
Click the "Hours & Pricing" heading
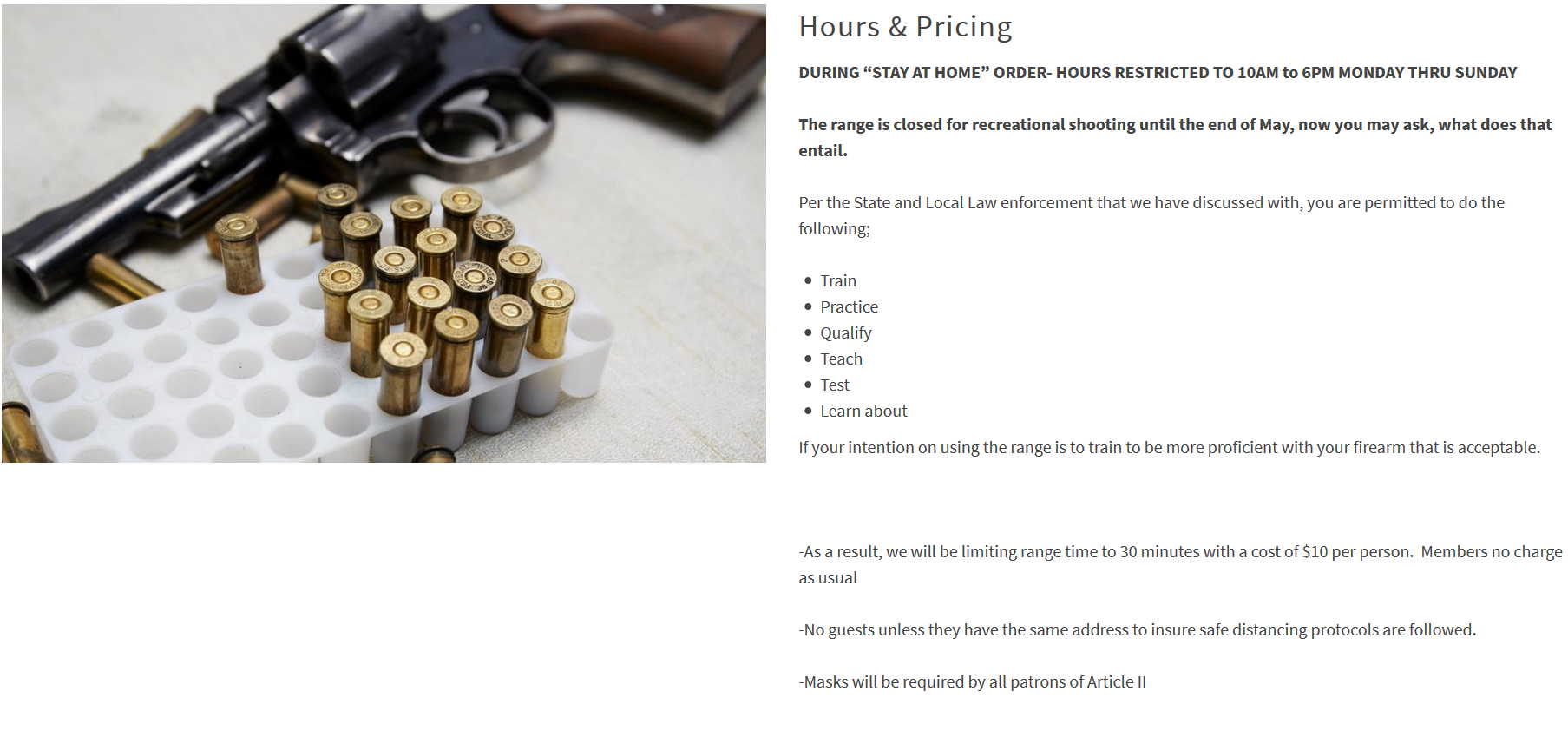tap(905, 27)
